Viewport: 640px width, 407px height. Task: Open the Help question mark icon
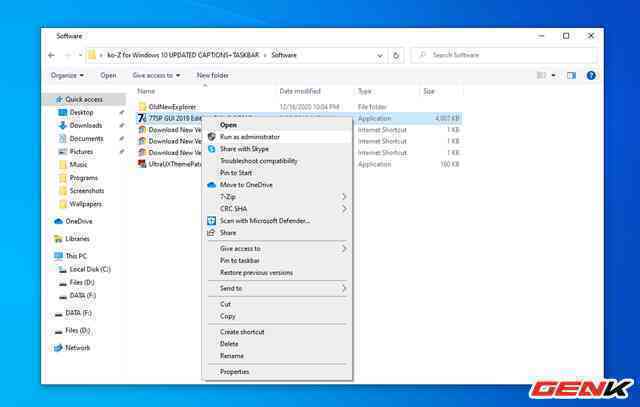point(591,76)
